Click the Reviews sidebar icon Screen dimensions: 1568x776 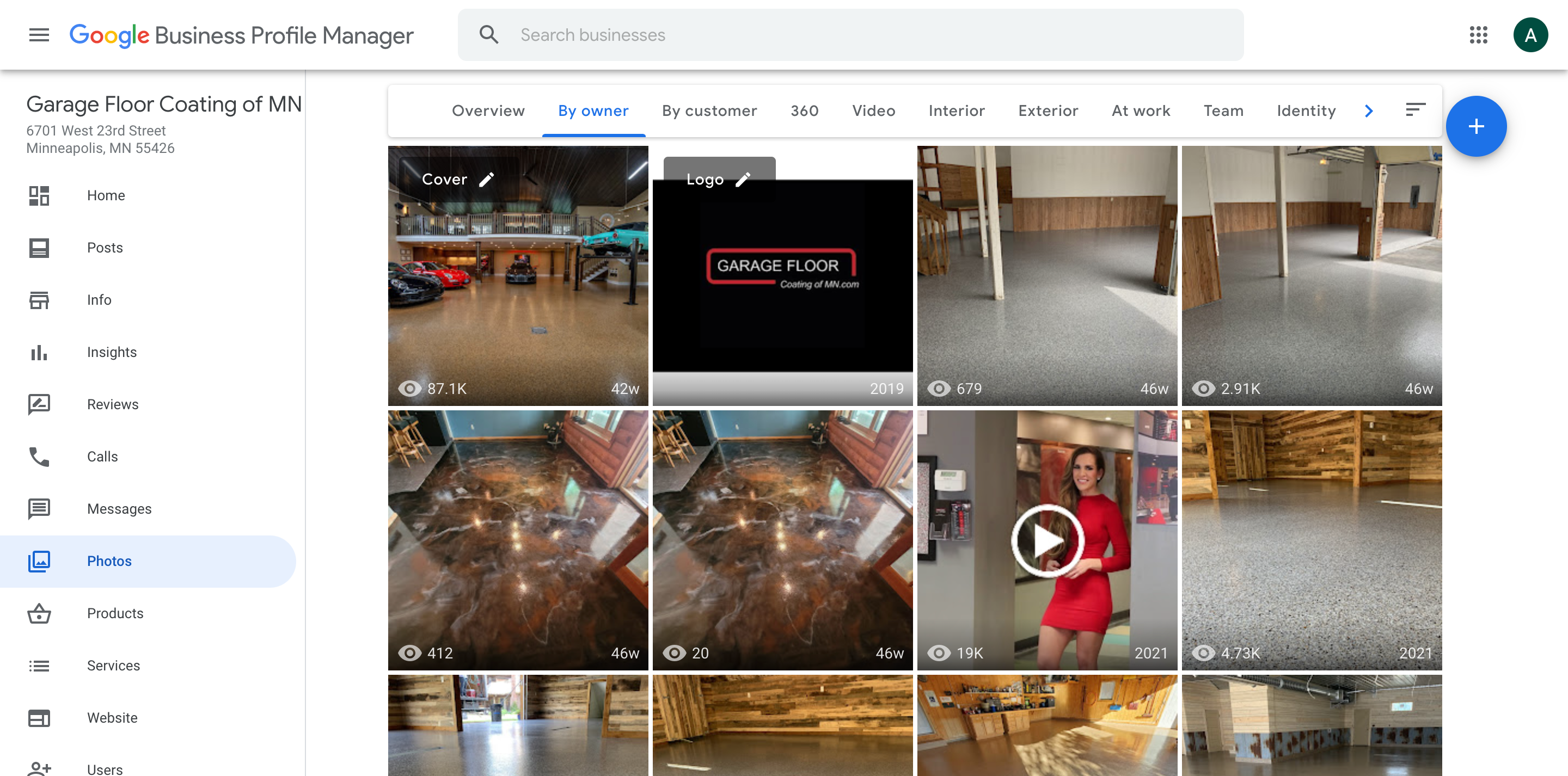39,405
